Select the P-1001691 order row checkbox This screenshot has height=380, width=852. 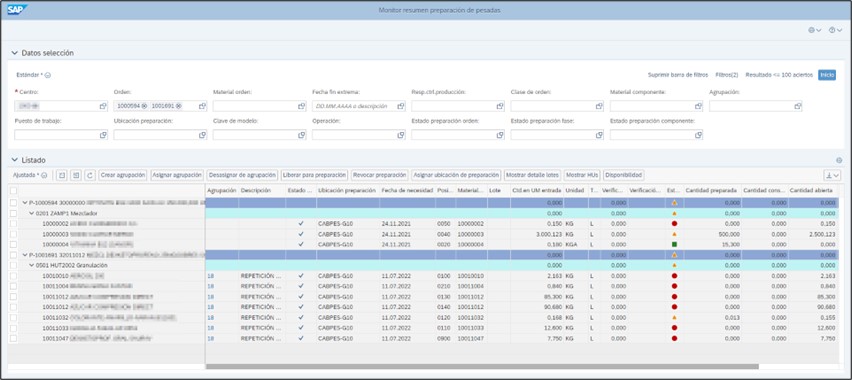[x=14, y=255]
